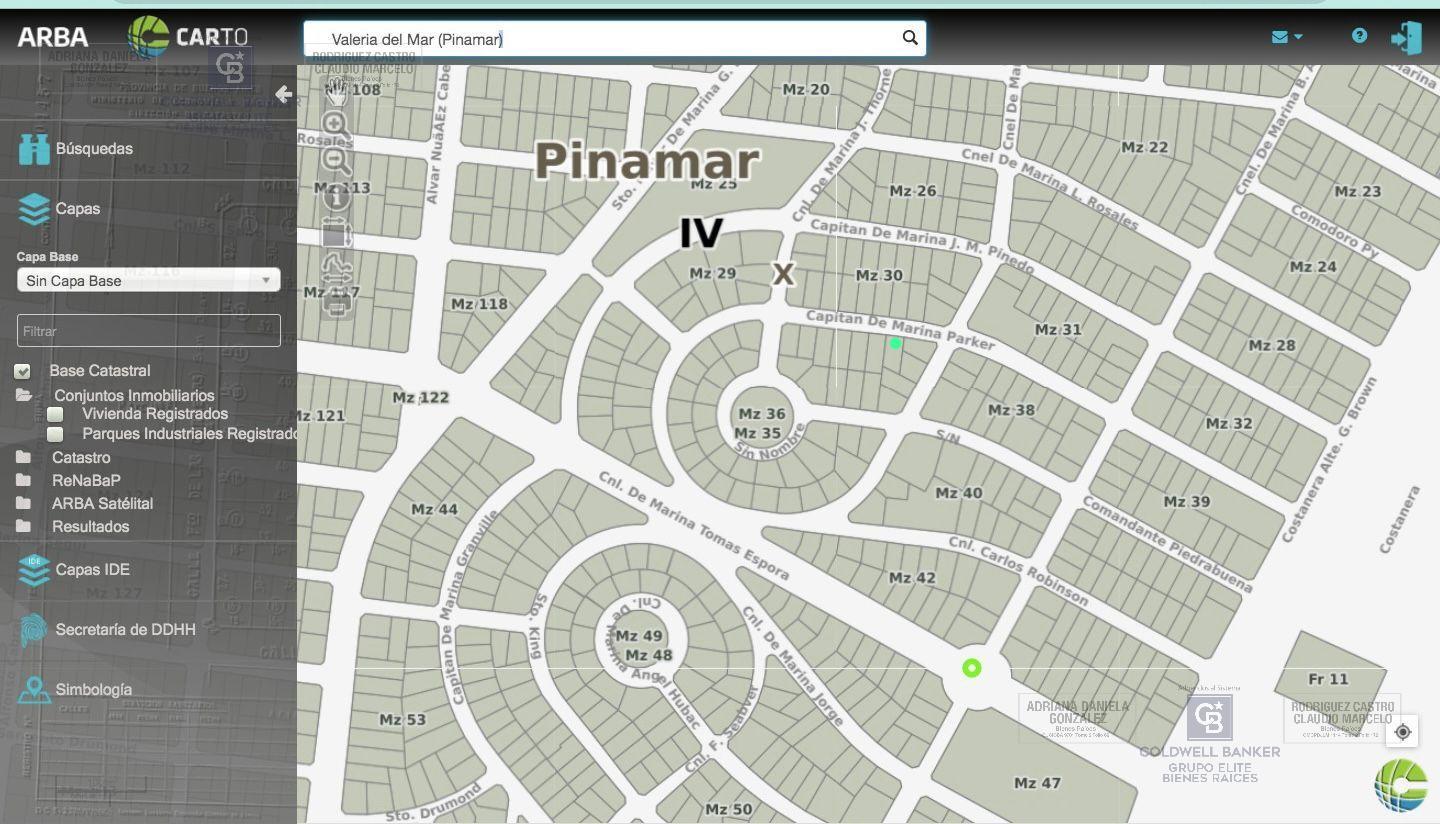Open the help question mark icon
The width and height of the screenshot is (1440, 824).
point(1359,35)
